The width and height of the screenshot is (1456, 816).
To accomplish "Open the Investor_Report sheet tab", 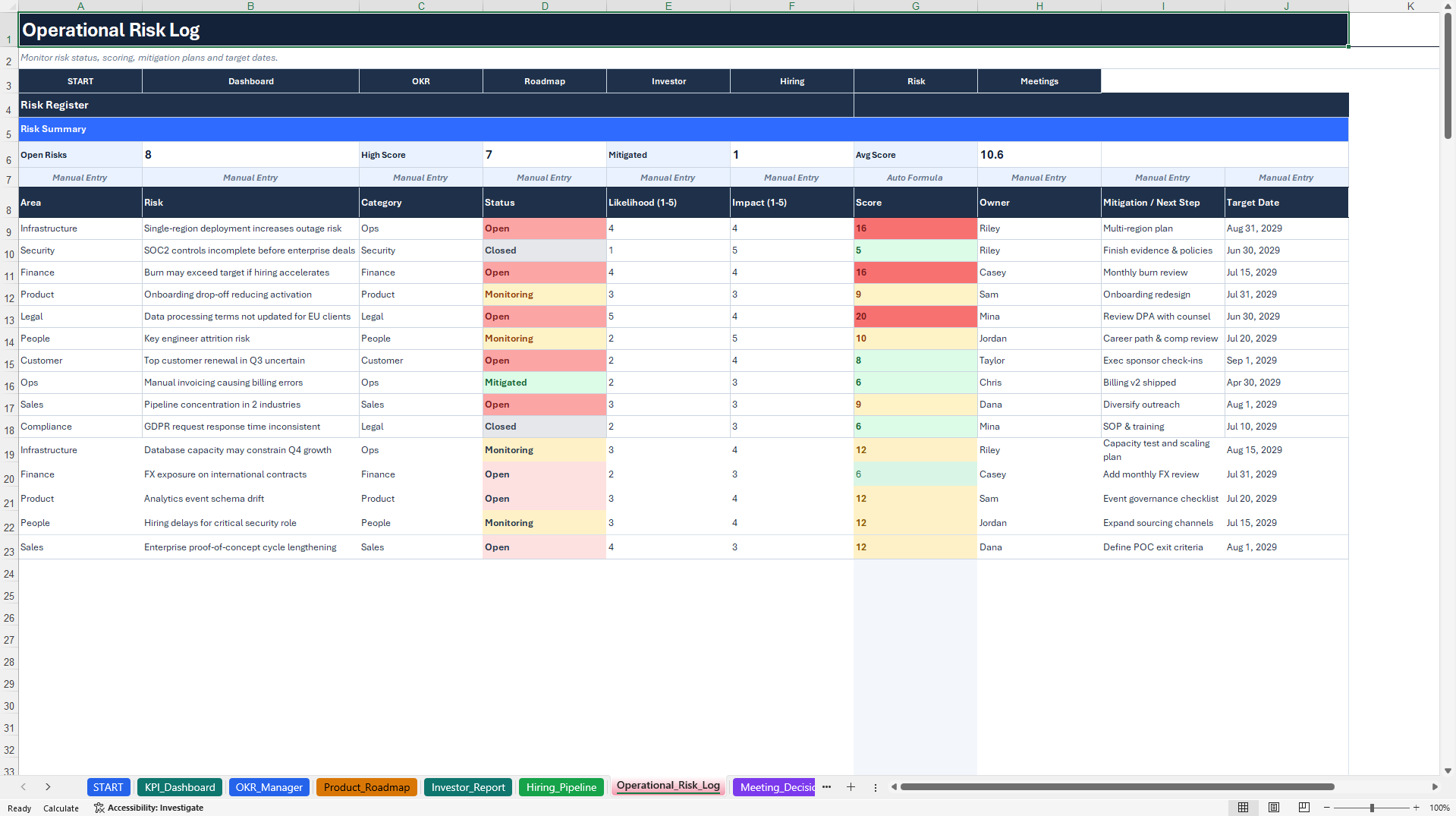I will coord(468,787).
